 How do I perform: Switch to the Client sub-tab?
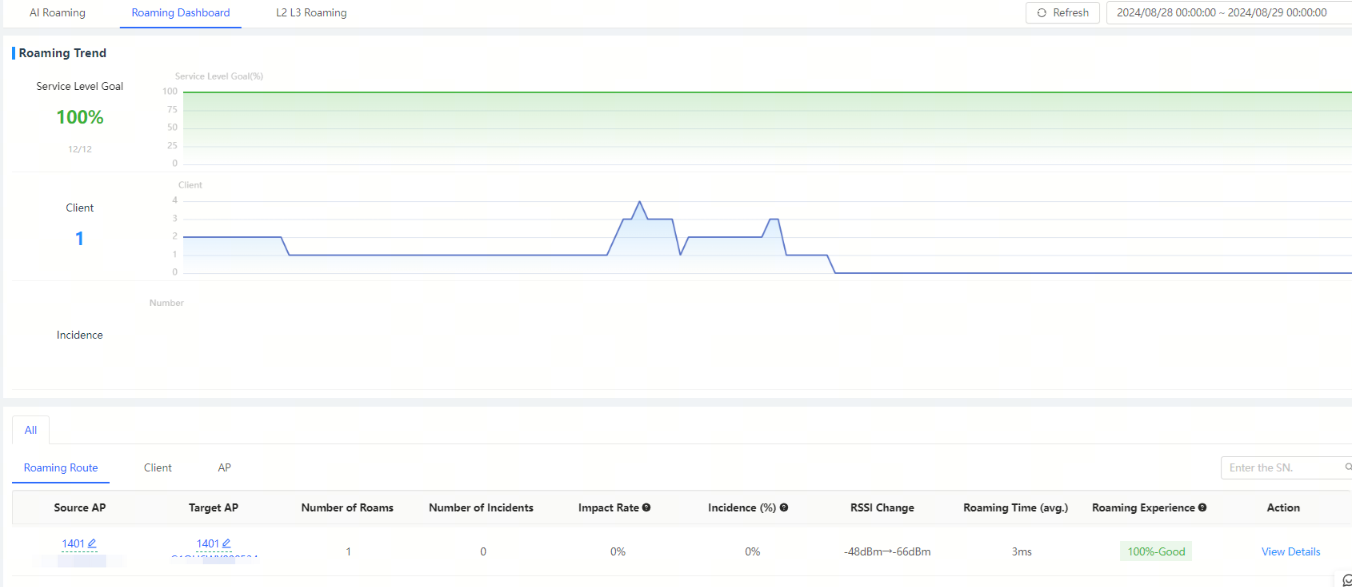[x=158, y=468]
